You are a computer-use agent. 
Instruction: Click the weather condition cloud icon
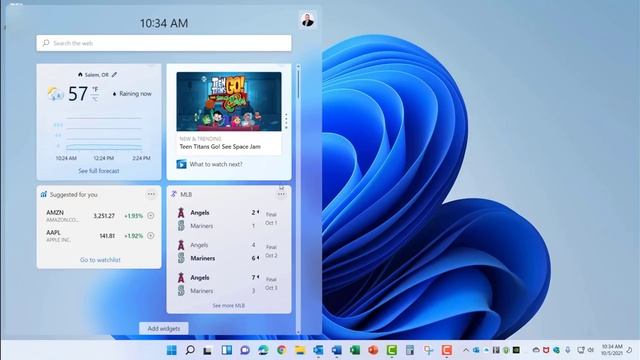coord(55,93)
